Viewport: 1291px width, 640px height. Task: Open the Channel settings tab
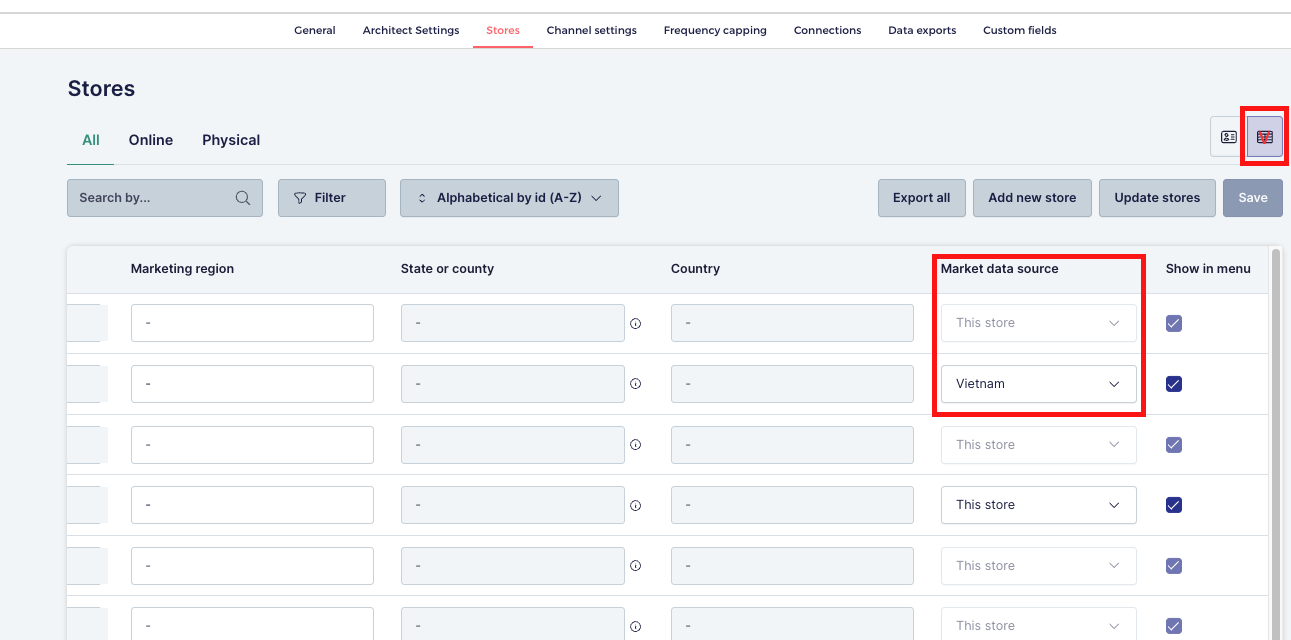(592, 30)
